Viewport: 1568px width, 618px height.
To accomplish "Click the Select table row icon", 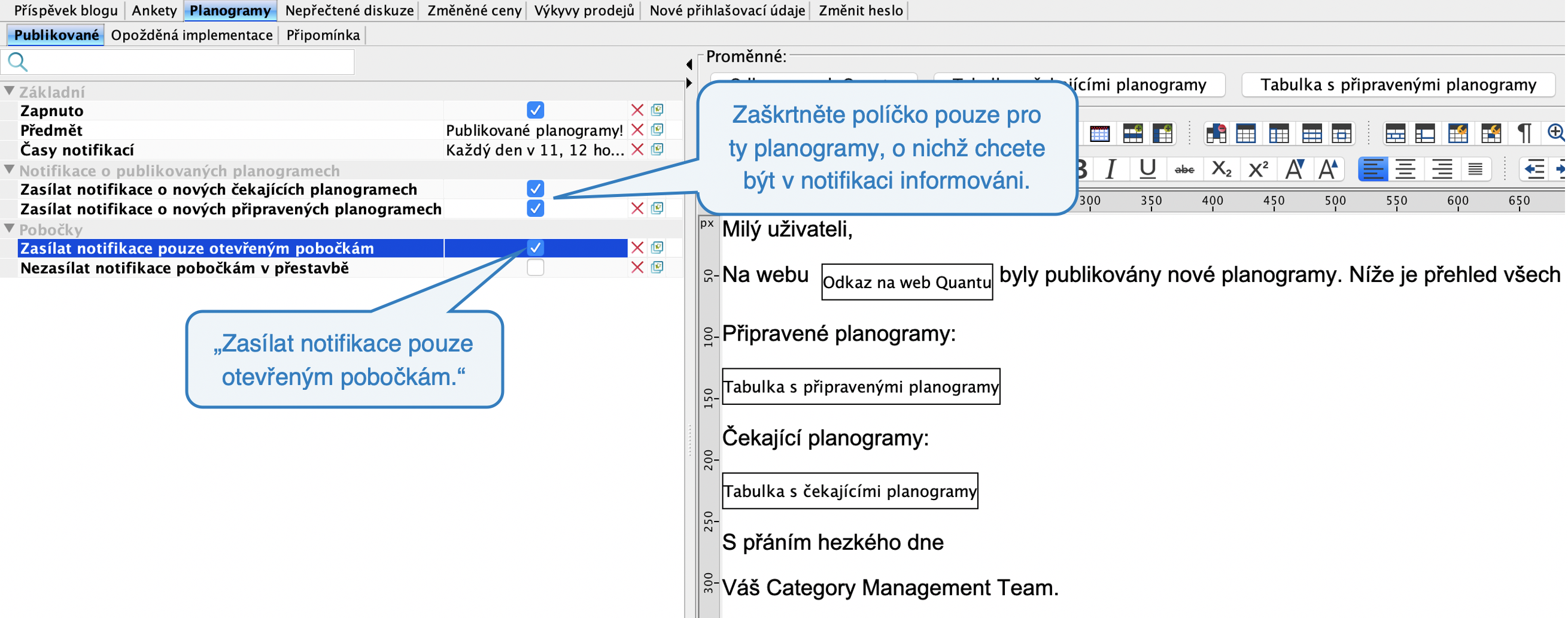I will tap(1312, 133).
